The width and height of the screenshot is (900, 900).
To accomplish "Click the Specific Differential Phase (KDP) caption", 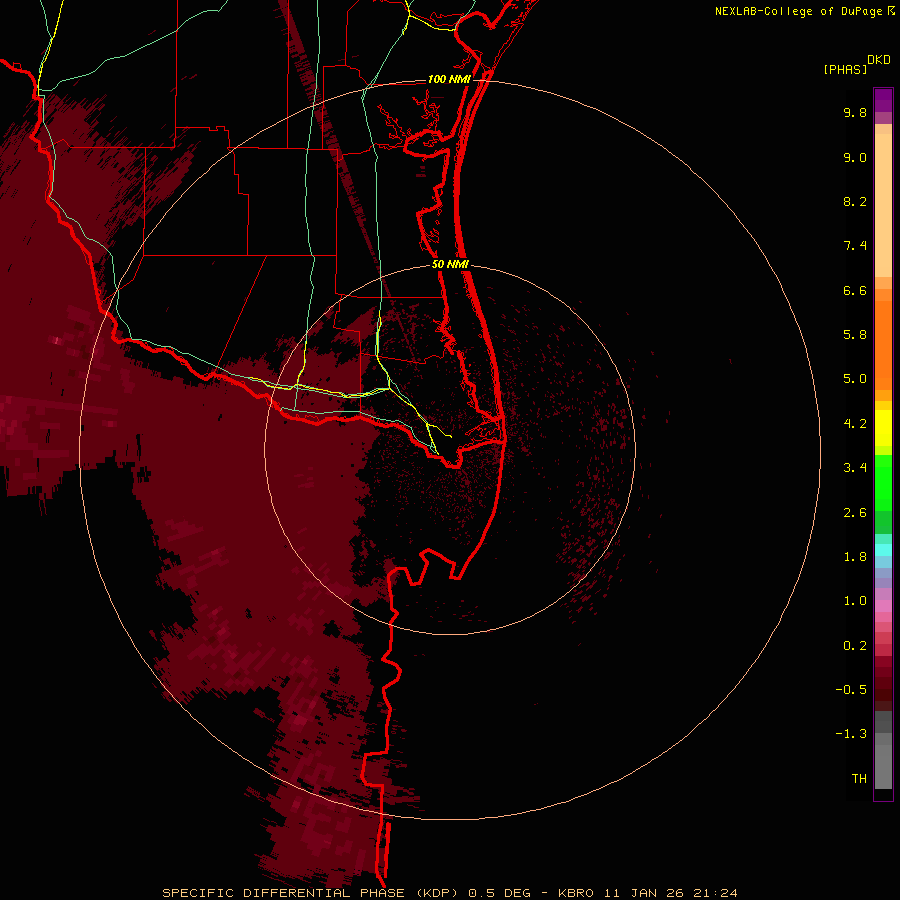I will (x=450, y=893).
